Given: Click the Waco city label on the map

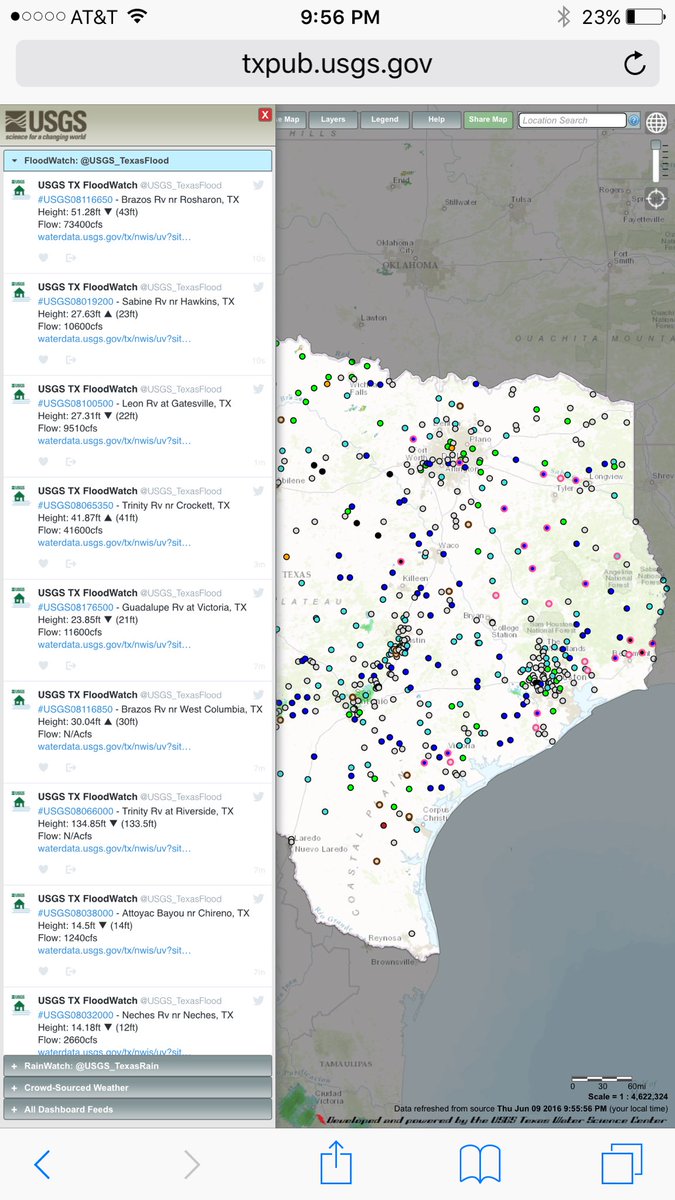Looking at the screenshot, I should coord(450,545).
